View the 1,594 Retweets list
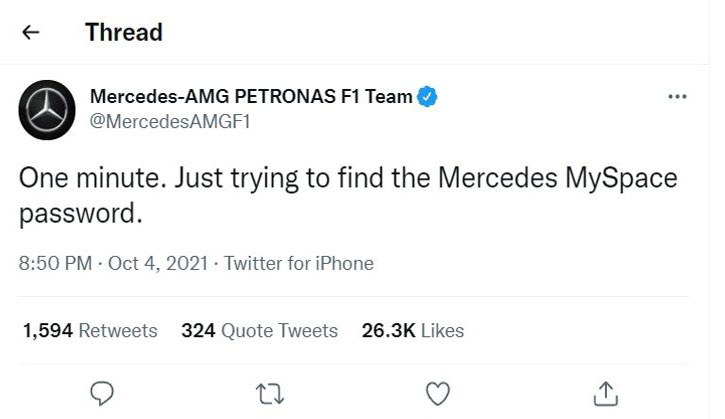Viewport: 725px width, 419px height. click(90, 330)
